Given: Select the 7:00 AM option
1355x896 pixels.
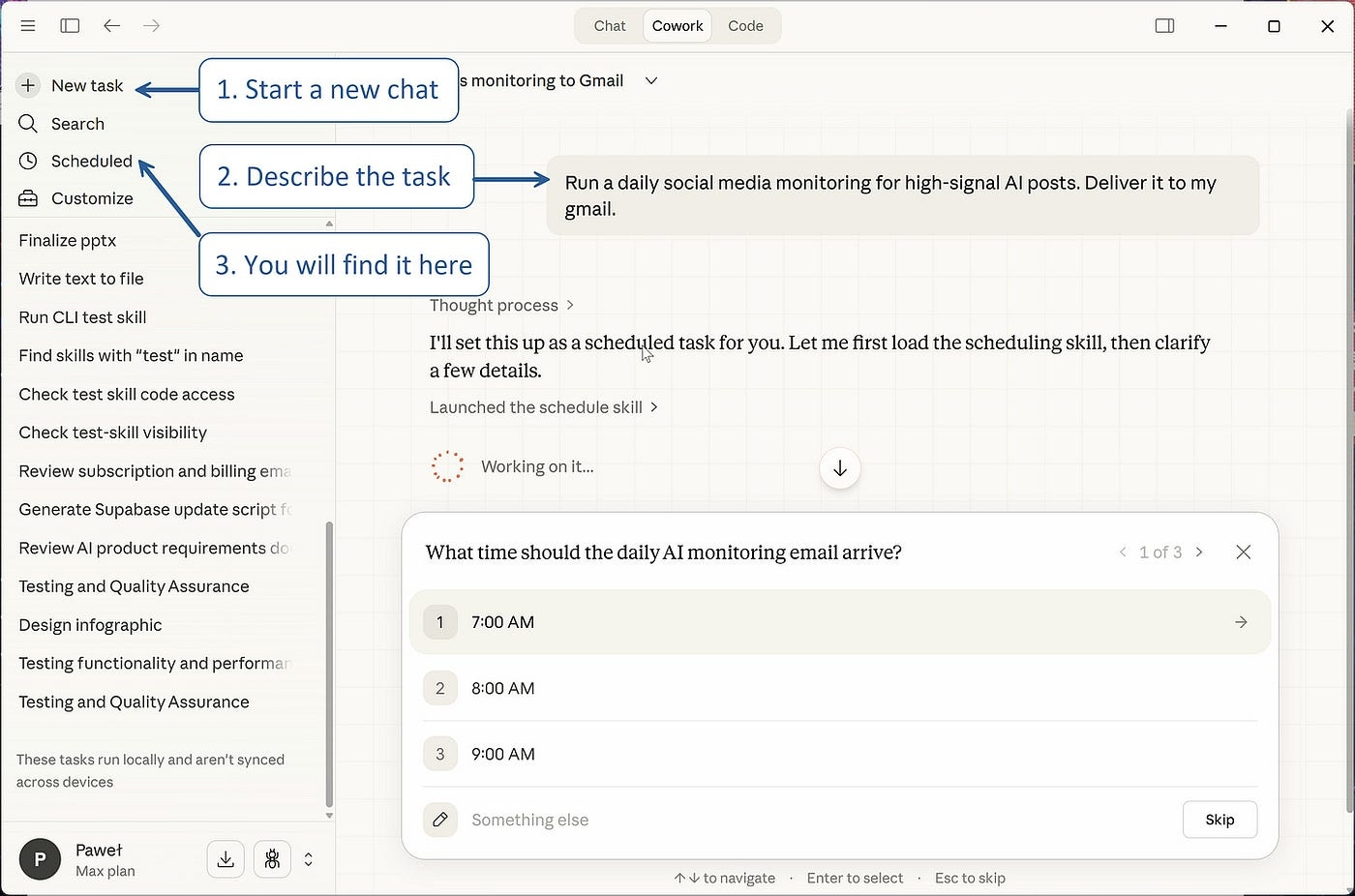Looking at the screenshot, I should [x=839, y=622].
